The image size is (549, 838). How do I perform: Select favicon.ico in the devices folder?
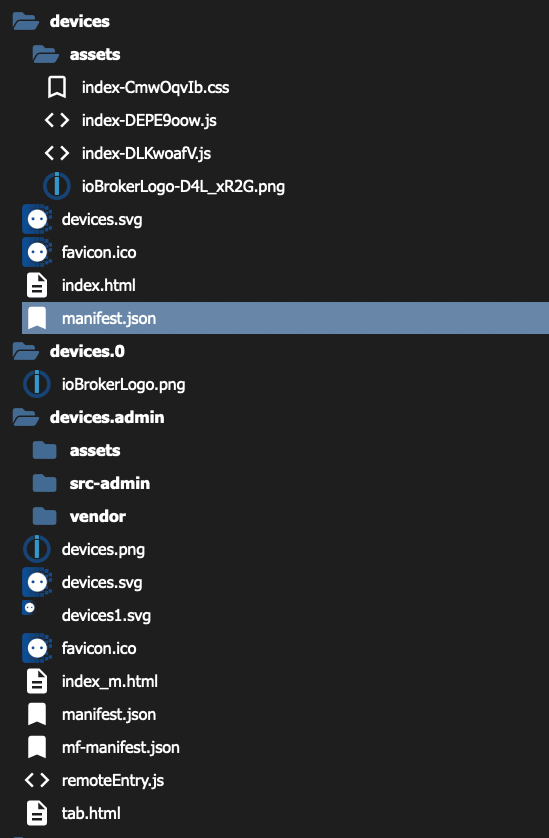(x=99, y=252)
